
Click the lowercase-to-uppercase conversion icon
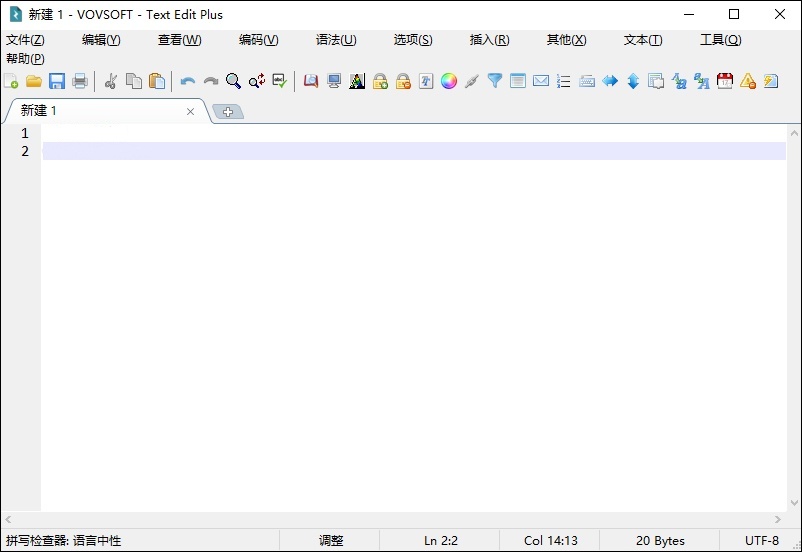702,81
